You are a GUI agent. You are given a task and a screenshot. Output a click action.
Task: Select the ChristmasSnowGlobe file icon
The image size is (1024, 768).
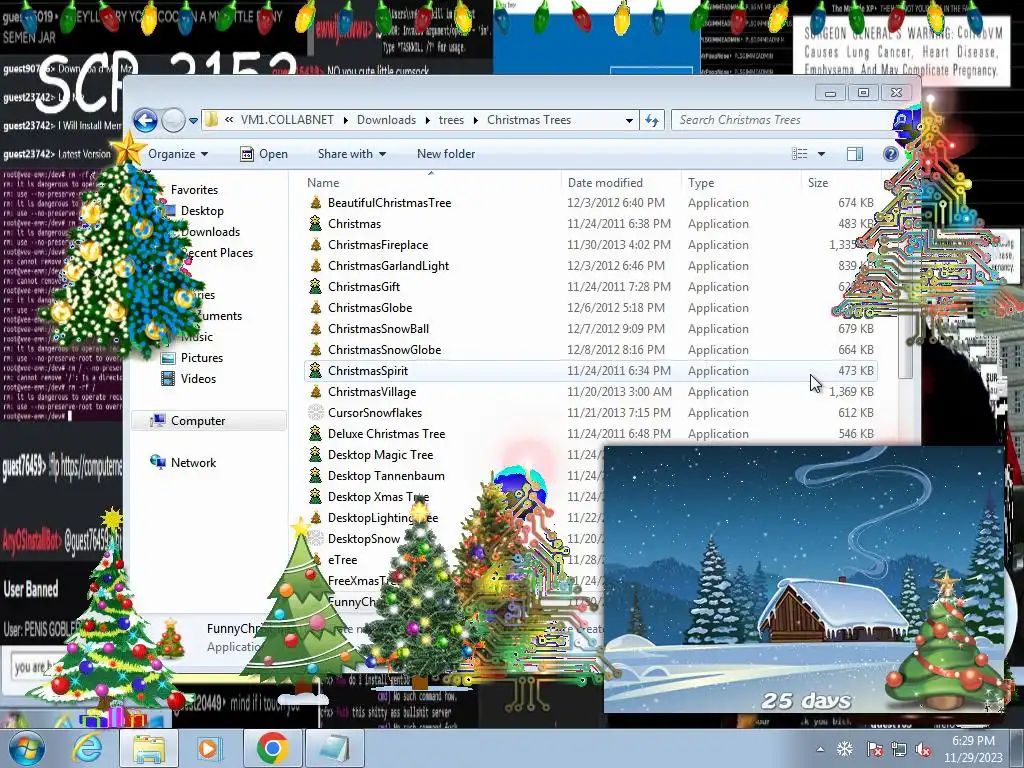(316, 349)
